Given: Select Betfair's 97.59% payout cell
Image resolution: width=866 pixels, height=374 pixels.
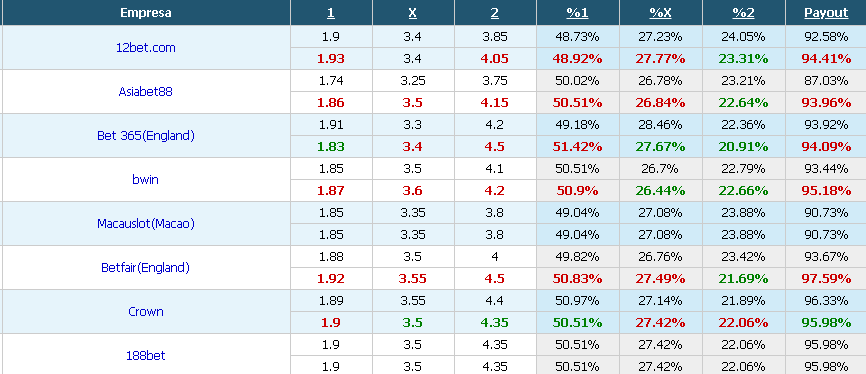Looking at the screenshot, I should 826,279.
